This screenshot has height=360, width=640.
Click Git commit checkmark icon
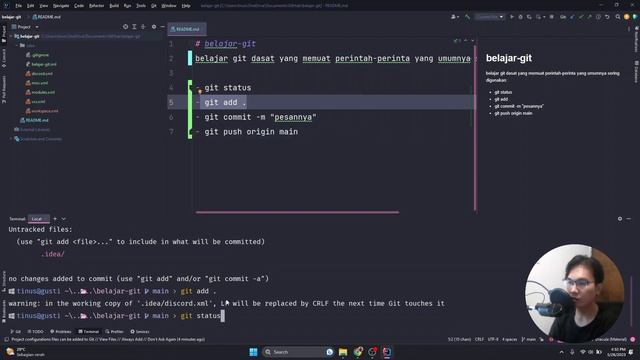581,17
